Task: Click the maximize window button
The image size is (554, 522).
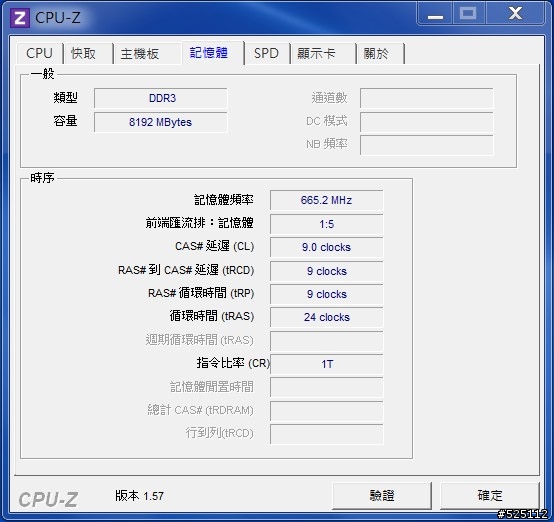Action: pos(468,13)
